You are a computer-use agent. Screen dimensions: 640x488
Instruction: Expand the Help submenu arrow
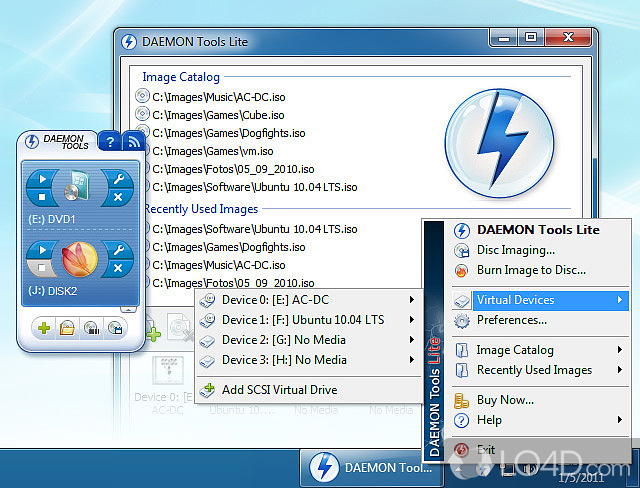click(620, 419)
